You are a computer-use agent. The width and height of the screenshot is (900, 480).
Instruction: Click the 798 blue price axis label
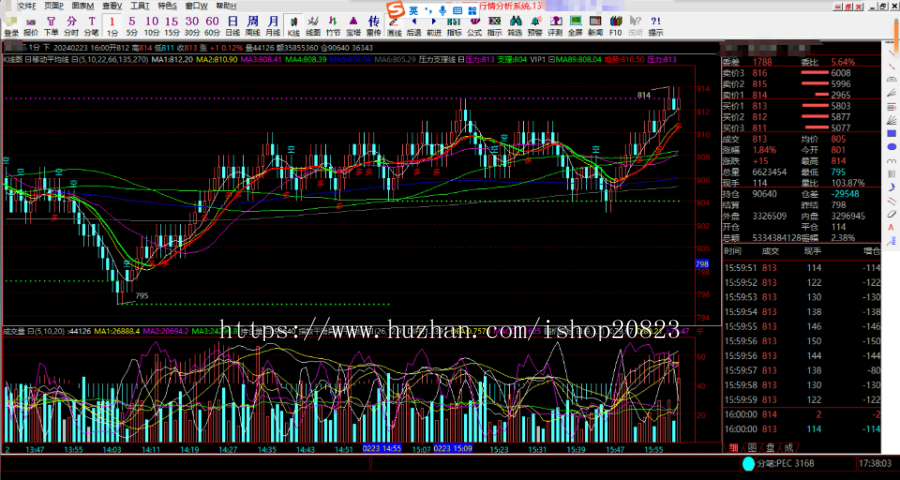tap(701, 264)
